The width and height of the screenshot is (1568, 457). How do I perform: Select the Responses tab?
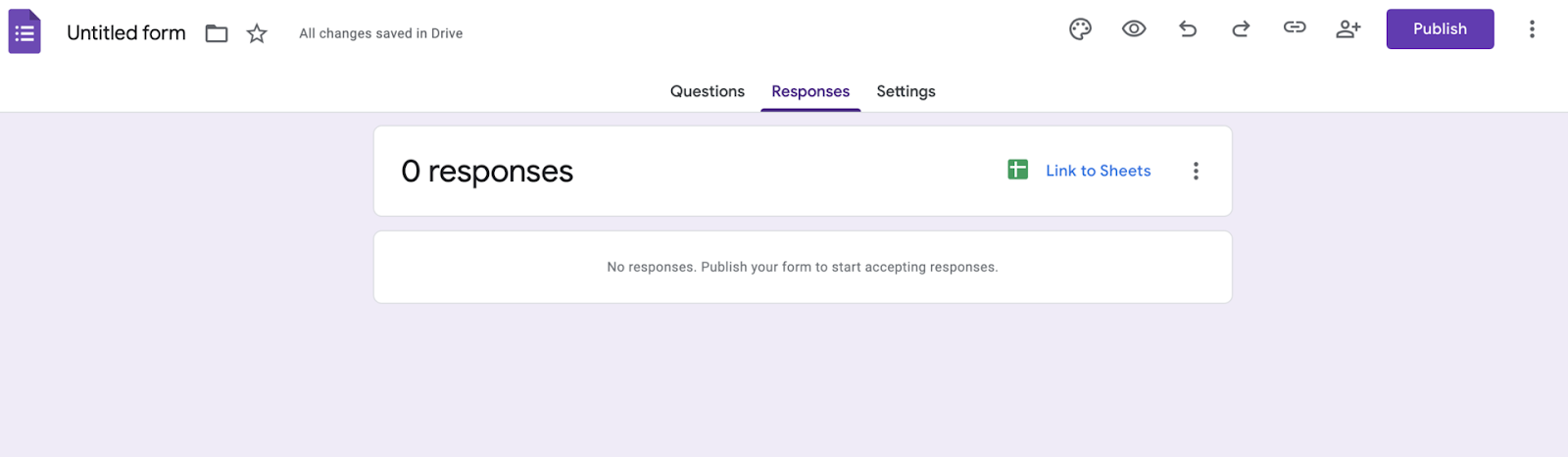coord(810,91)
